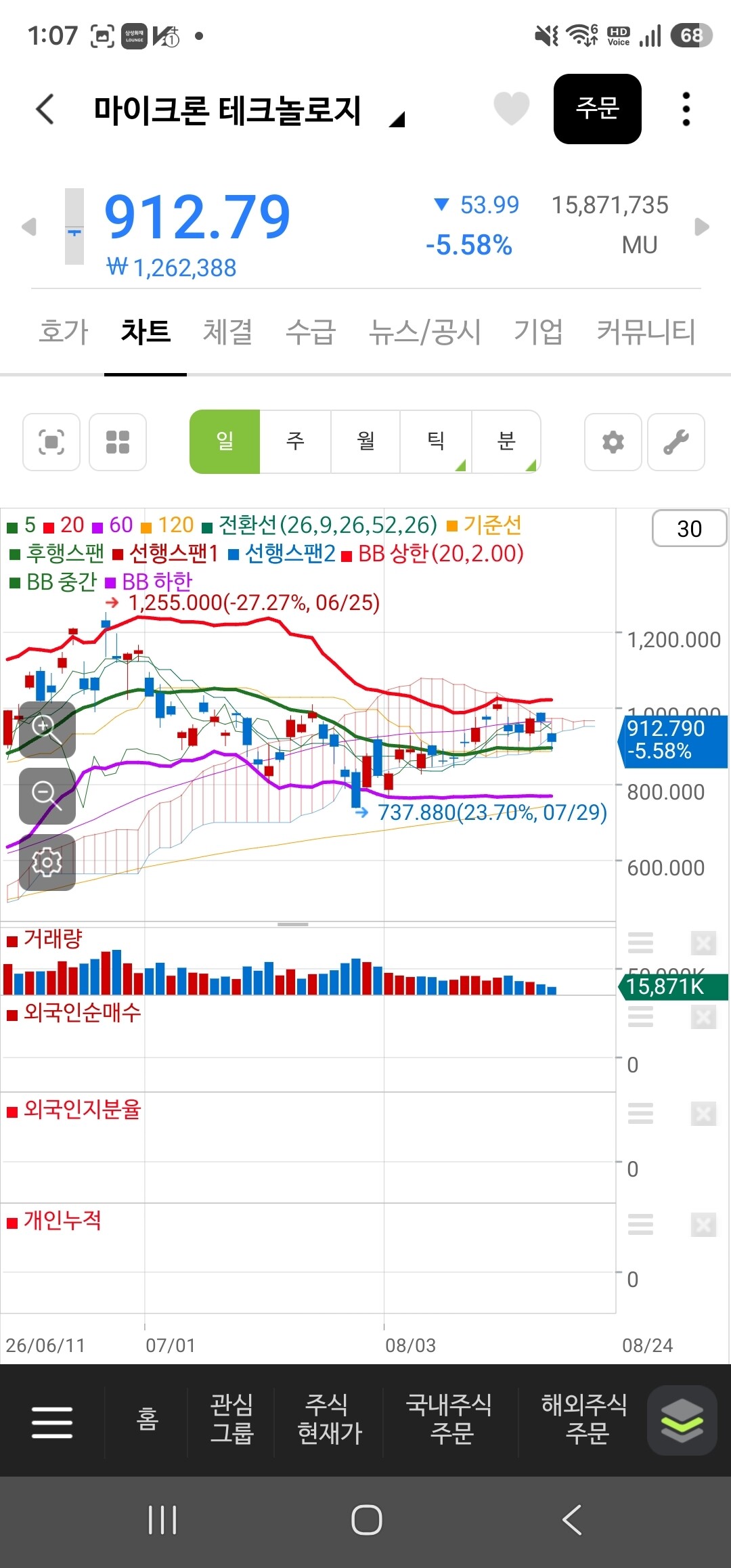This screenshot has height=1568, width=731.
Task: Tap the Android back navigation button
Action: click(x=572, y=1520)
